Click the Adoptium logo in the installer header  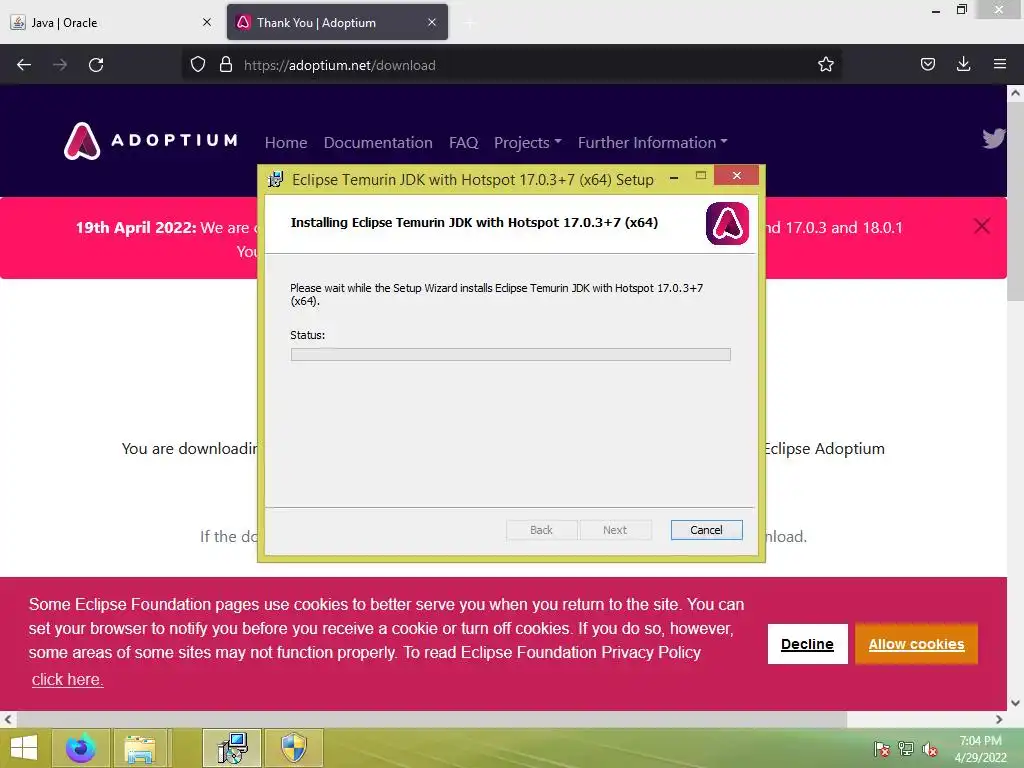[727, 223]
